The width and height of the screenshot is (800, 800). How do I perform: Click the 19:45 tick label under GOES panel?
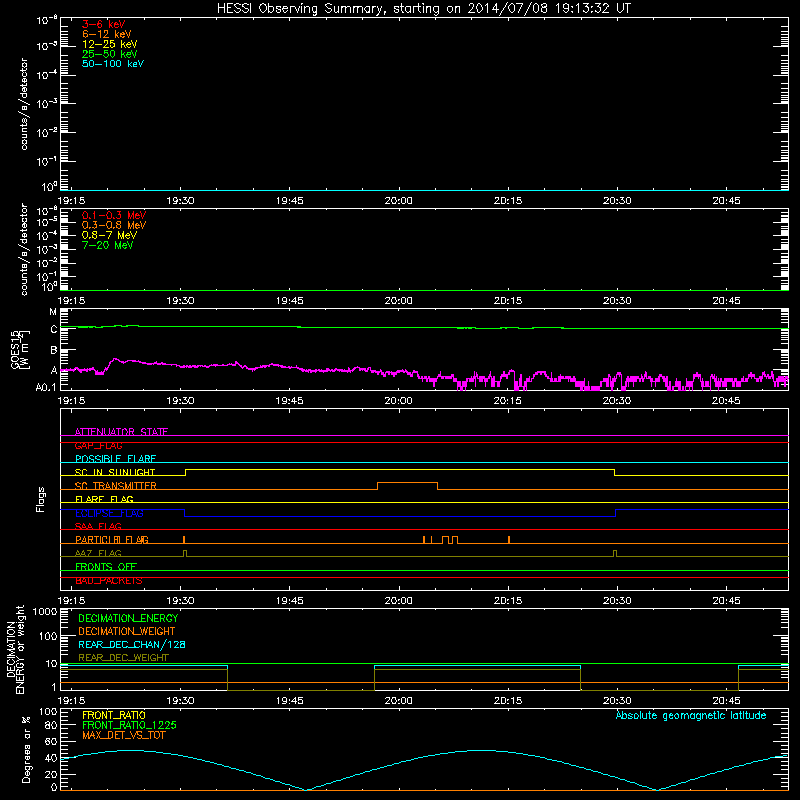click(289, 401)
